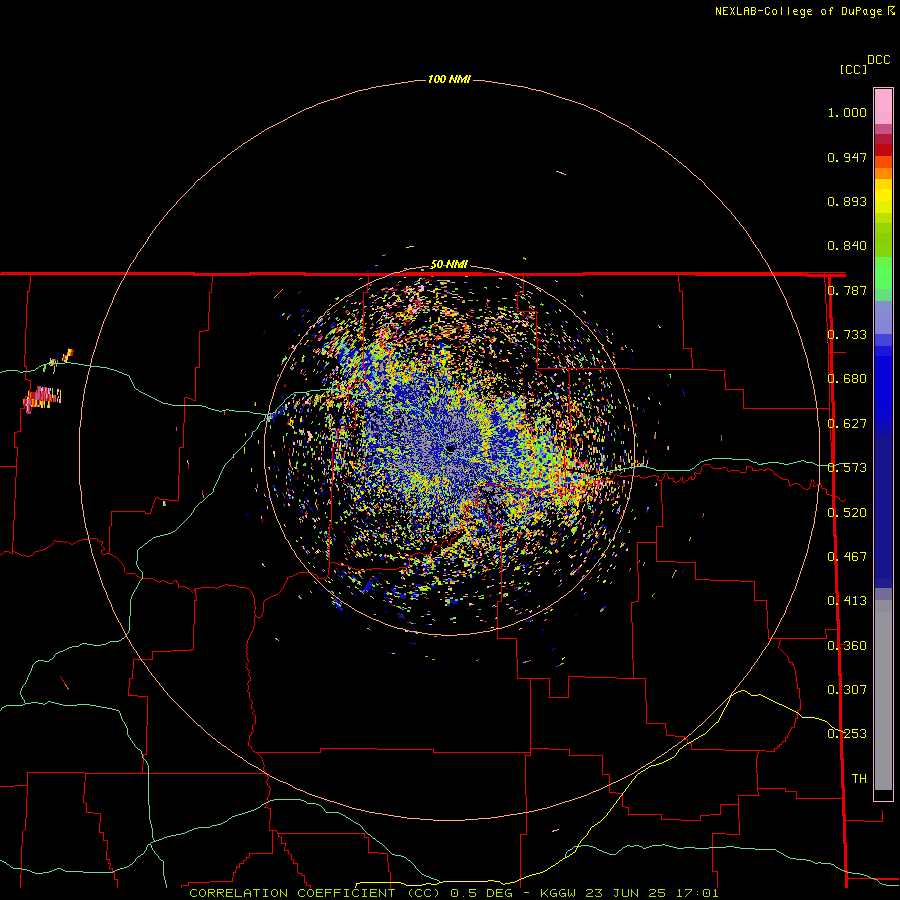Click the 0.467 scale value
The height and width of the screenshot is (900, 900).
click(x=847, y=557)
